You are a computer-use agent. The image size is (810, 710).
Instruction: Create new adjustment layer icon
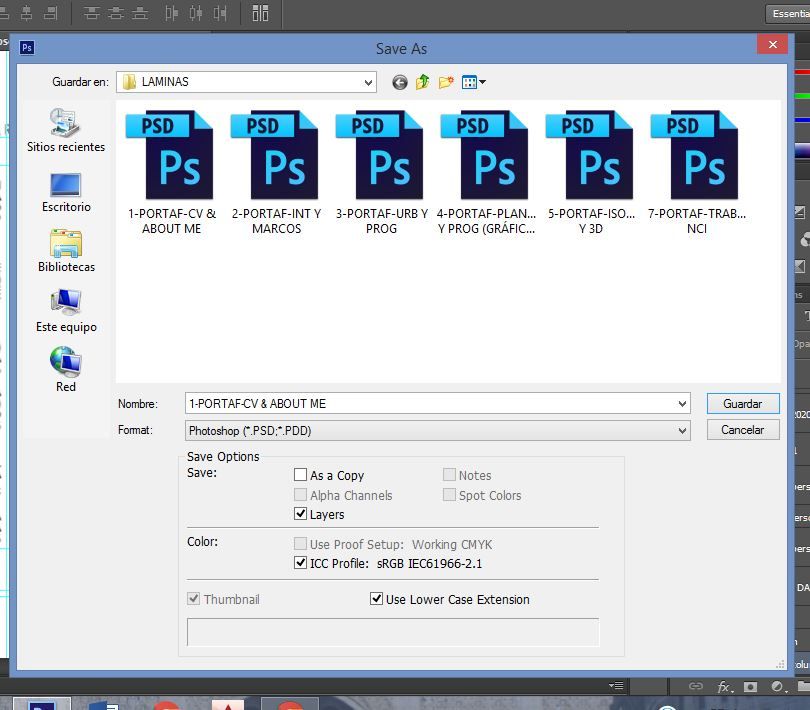[x=778, y=686]
